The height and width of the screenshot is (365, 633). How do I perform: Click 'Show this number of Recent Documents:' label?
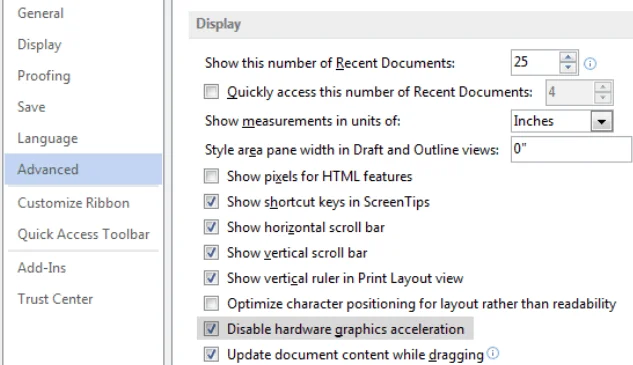tap(330, 63)
